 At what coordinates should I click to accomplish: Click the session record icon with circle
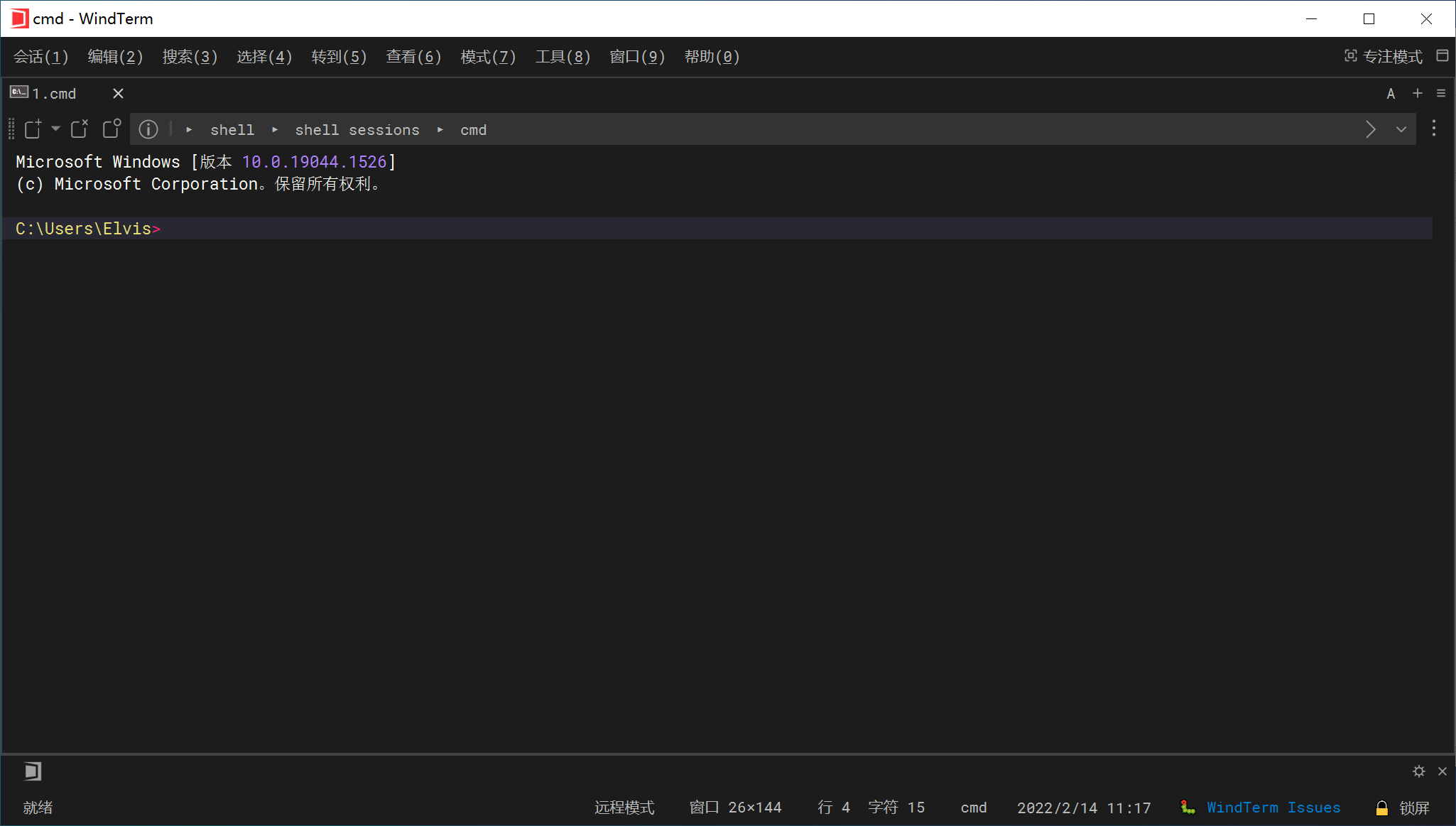point(112,129)
